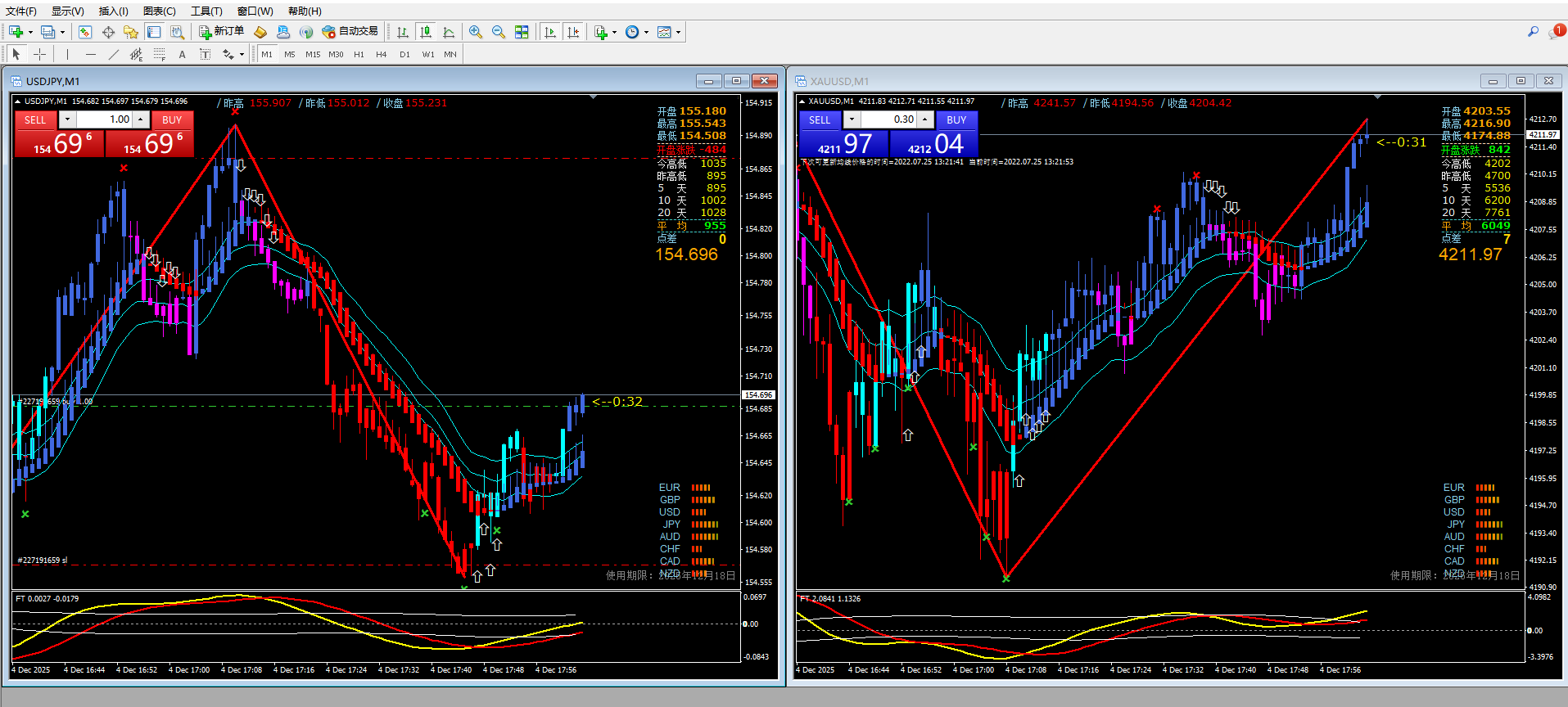Expand the Templates dropdown arrow
This screenshot has height=707, width=1568.
(x=678, y=33)
